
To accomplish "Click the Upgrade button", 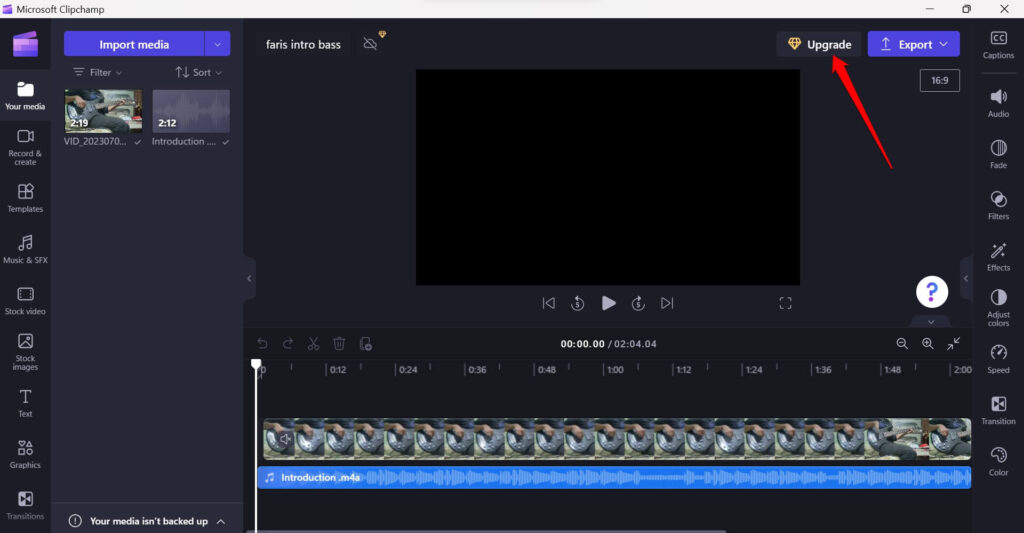I will [818, 44].
